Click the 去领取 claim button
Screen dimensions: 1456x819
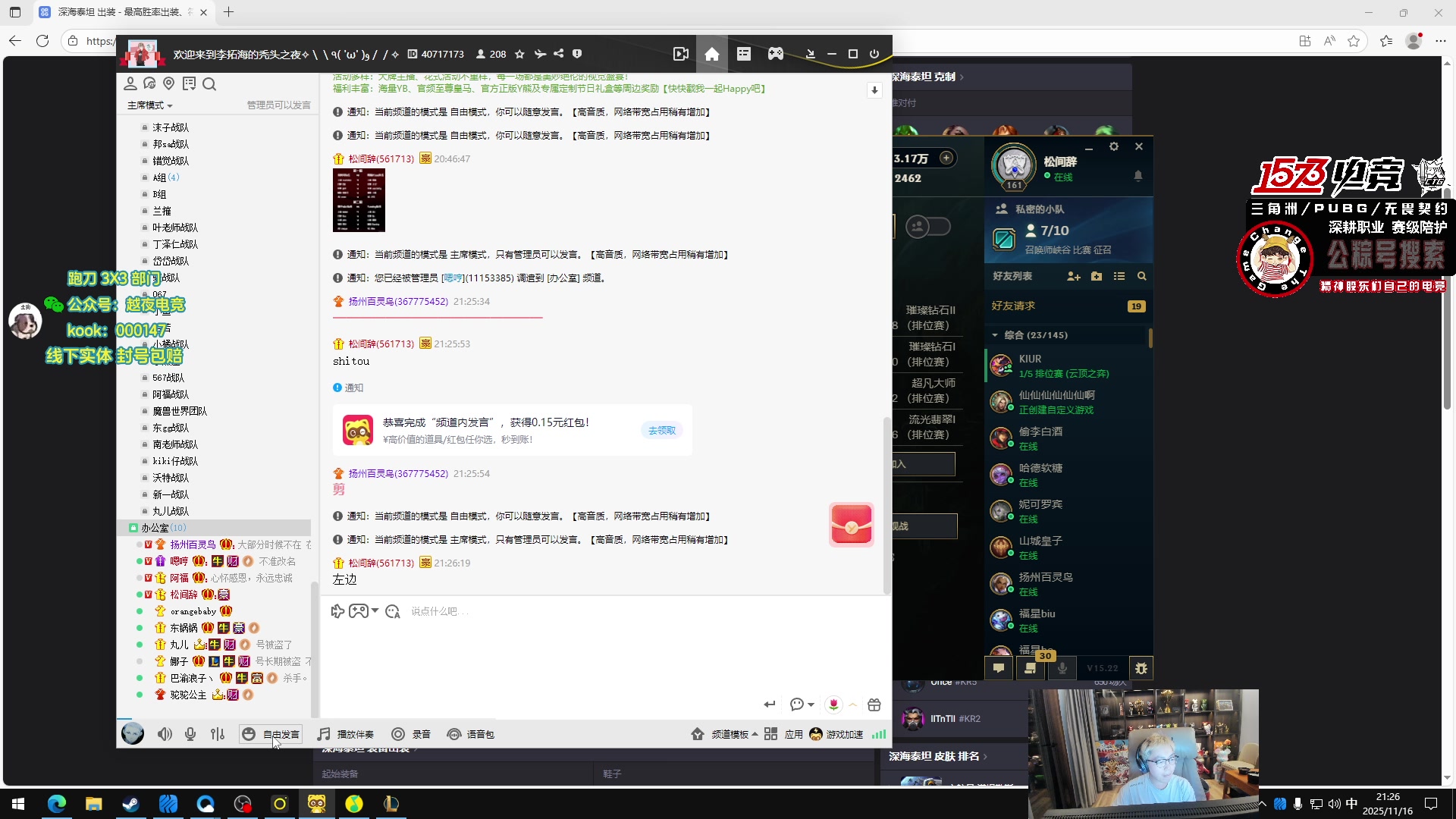pyautogui.click(x=661, y=430)
